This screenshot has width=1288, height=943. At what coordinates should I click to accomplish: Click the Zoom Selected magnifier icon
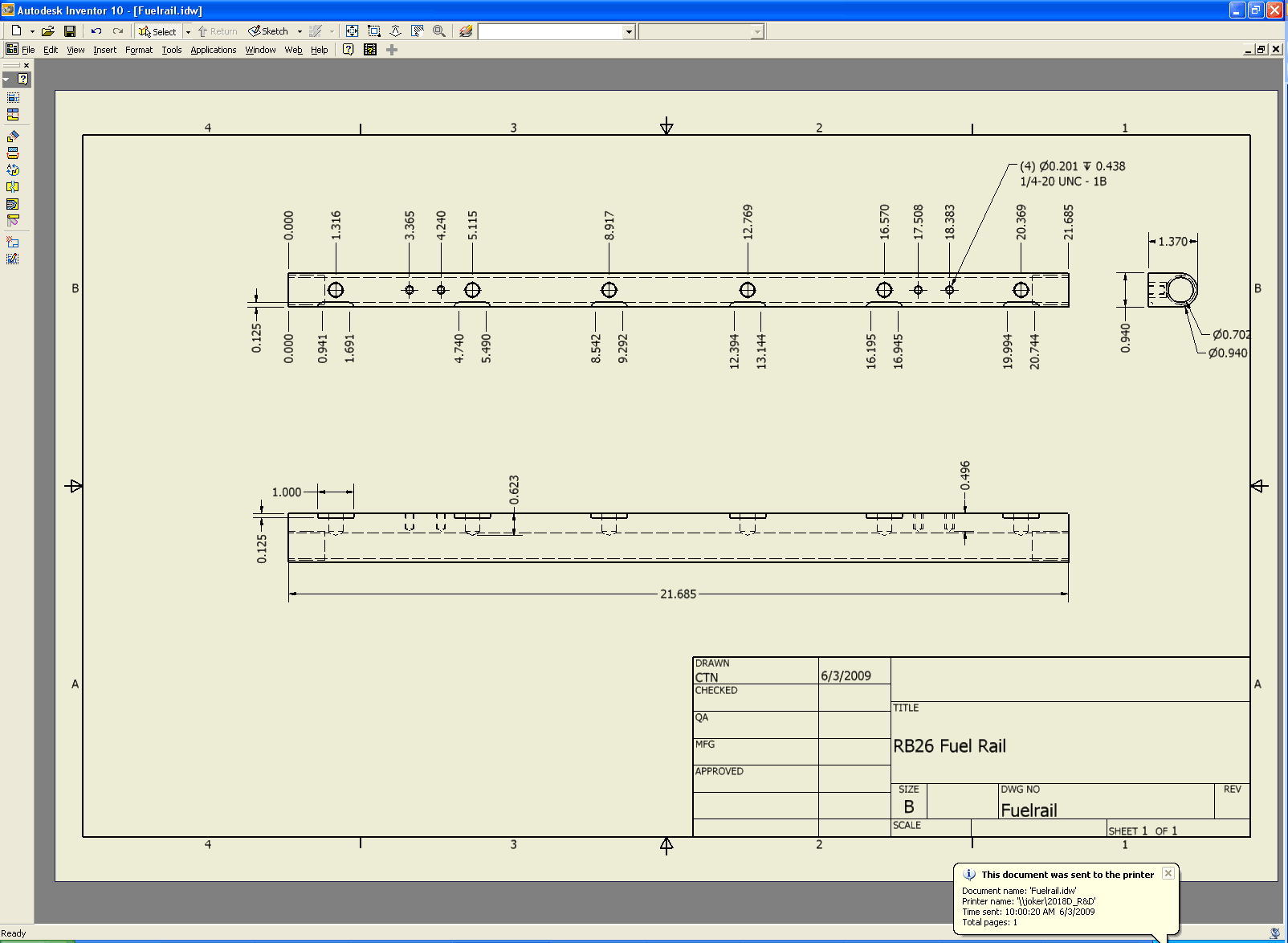tap(439, 31)
